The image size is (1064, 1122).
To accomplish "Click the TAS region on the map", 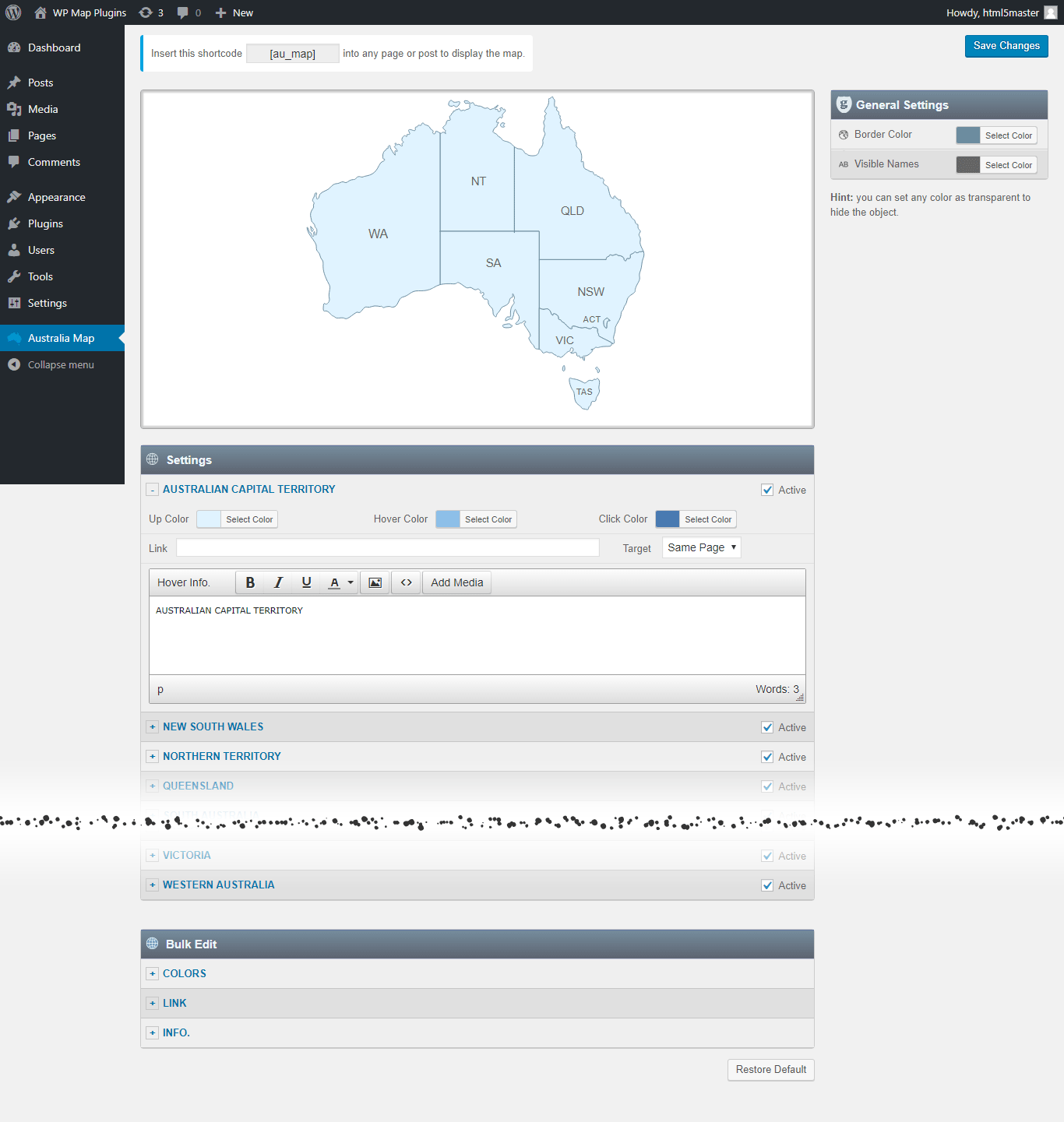I will coord(585,392).
